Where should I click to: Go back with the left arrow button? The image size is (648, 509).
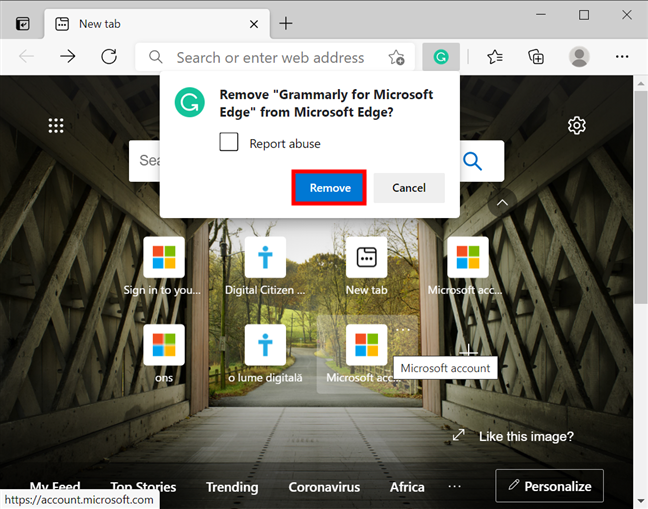coord(26,57)
